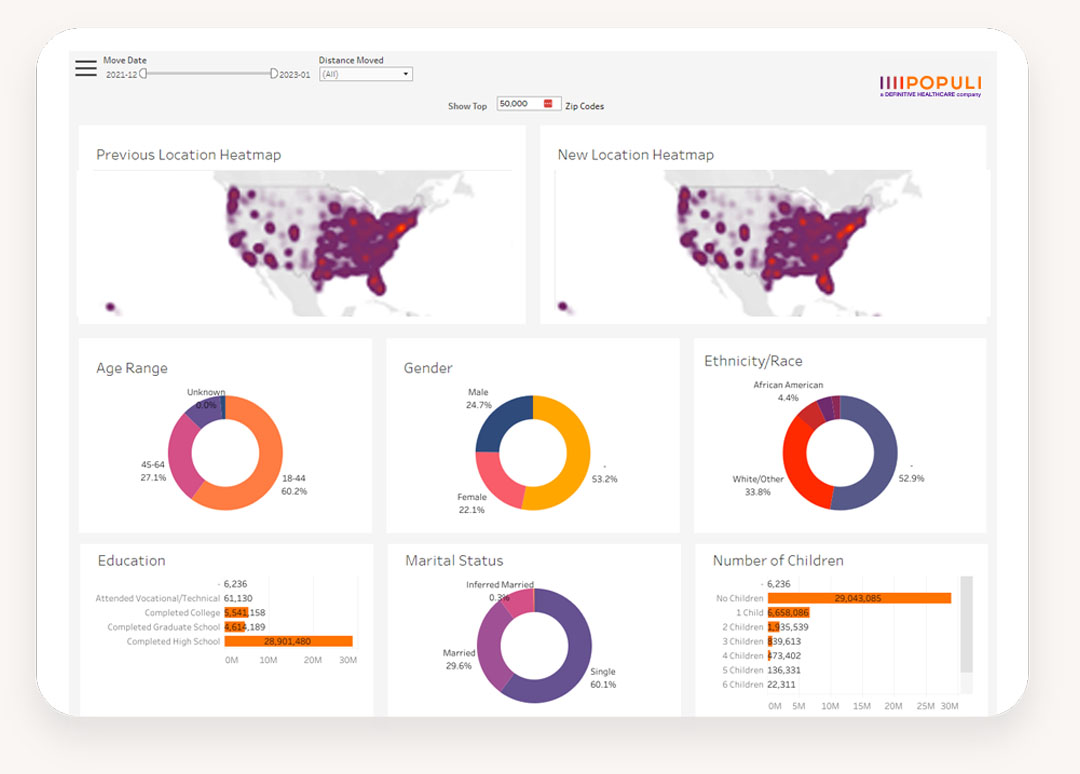The width and height of the screenshot is (1080, 774).
Task: Select the 45-64 pink segment in Age Range
Action: point(182,457)
